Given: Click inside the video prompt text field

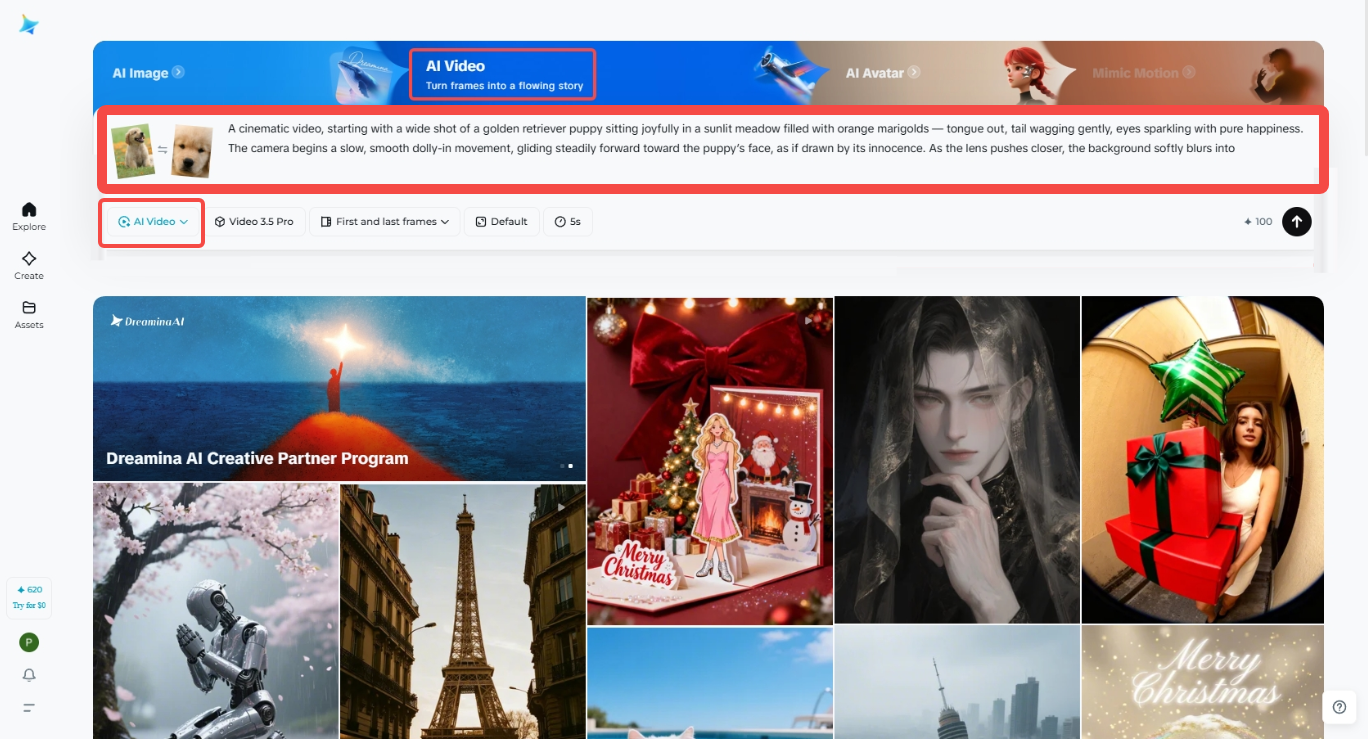Looking at the screenshot, I should pos(700,140).
